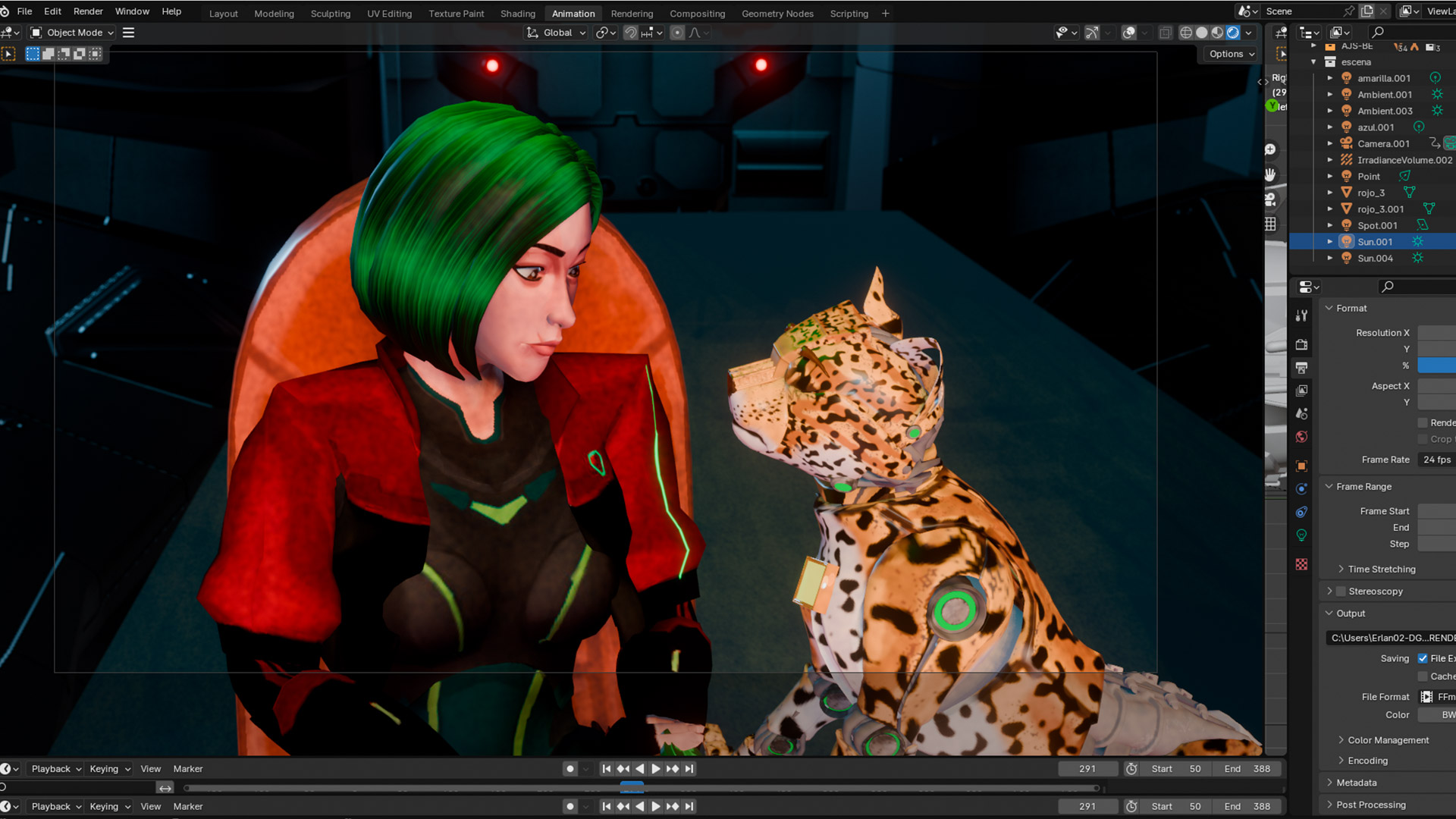Open the Output properties tab

[1301, 368]
